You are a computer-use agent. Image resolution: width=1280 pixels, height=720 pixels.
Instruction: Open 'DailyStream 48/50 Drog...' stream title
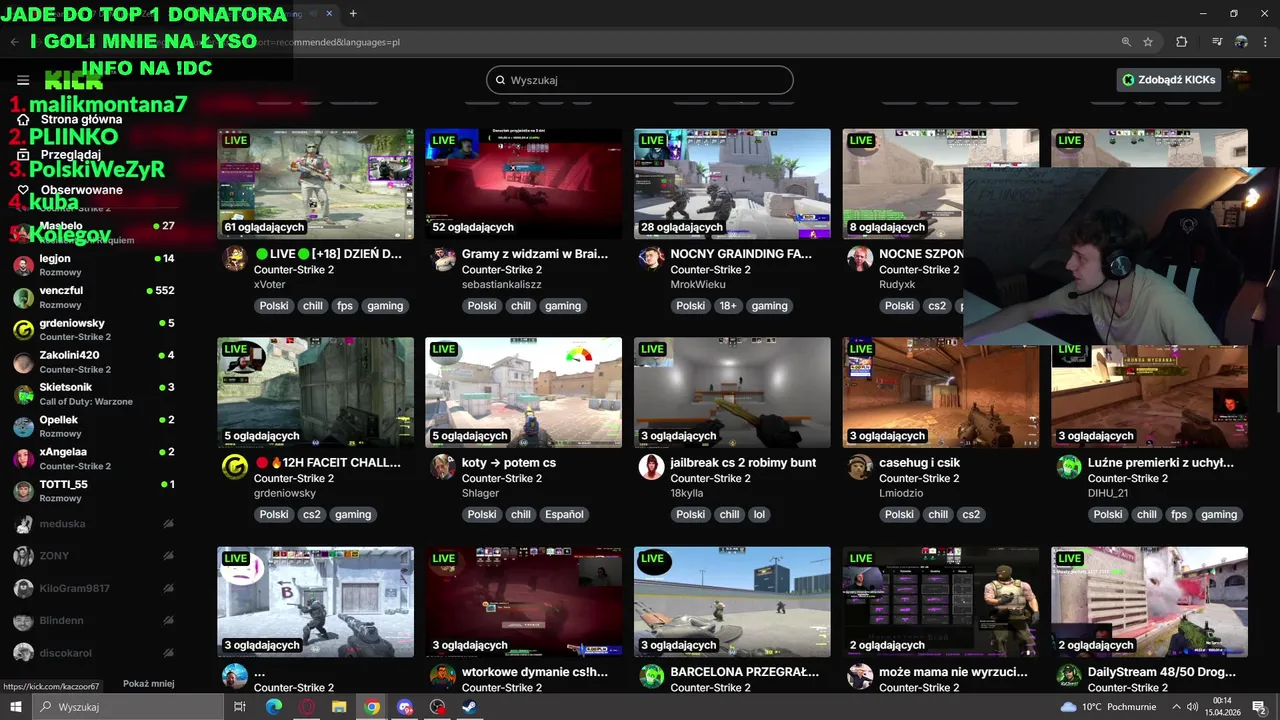point(1162,672)
